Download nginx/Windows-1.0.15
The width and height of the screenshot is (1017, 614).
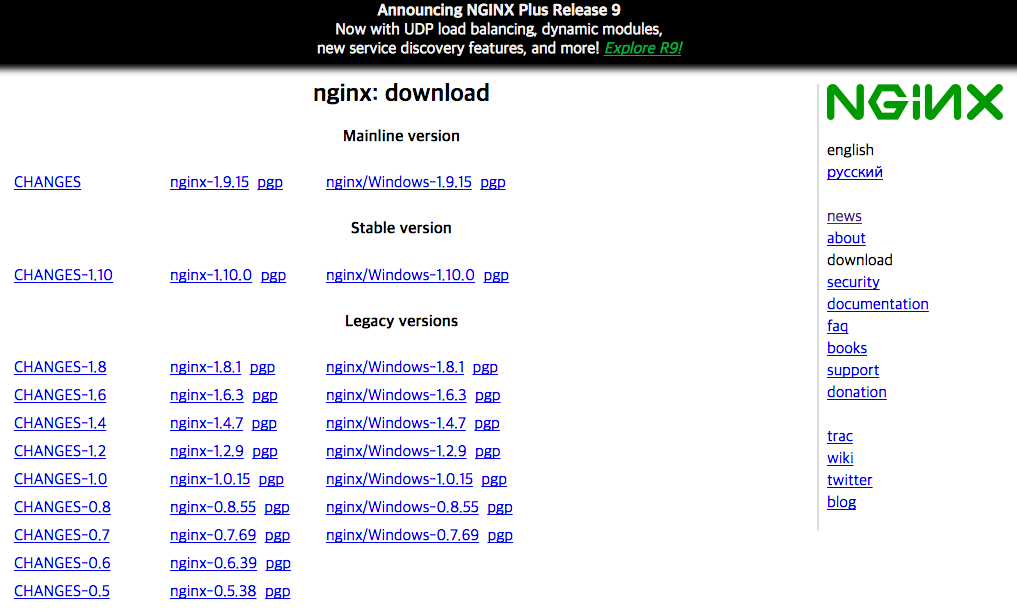[400, 479]
